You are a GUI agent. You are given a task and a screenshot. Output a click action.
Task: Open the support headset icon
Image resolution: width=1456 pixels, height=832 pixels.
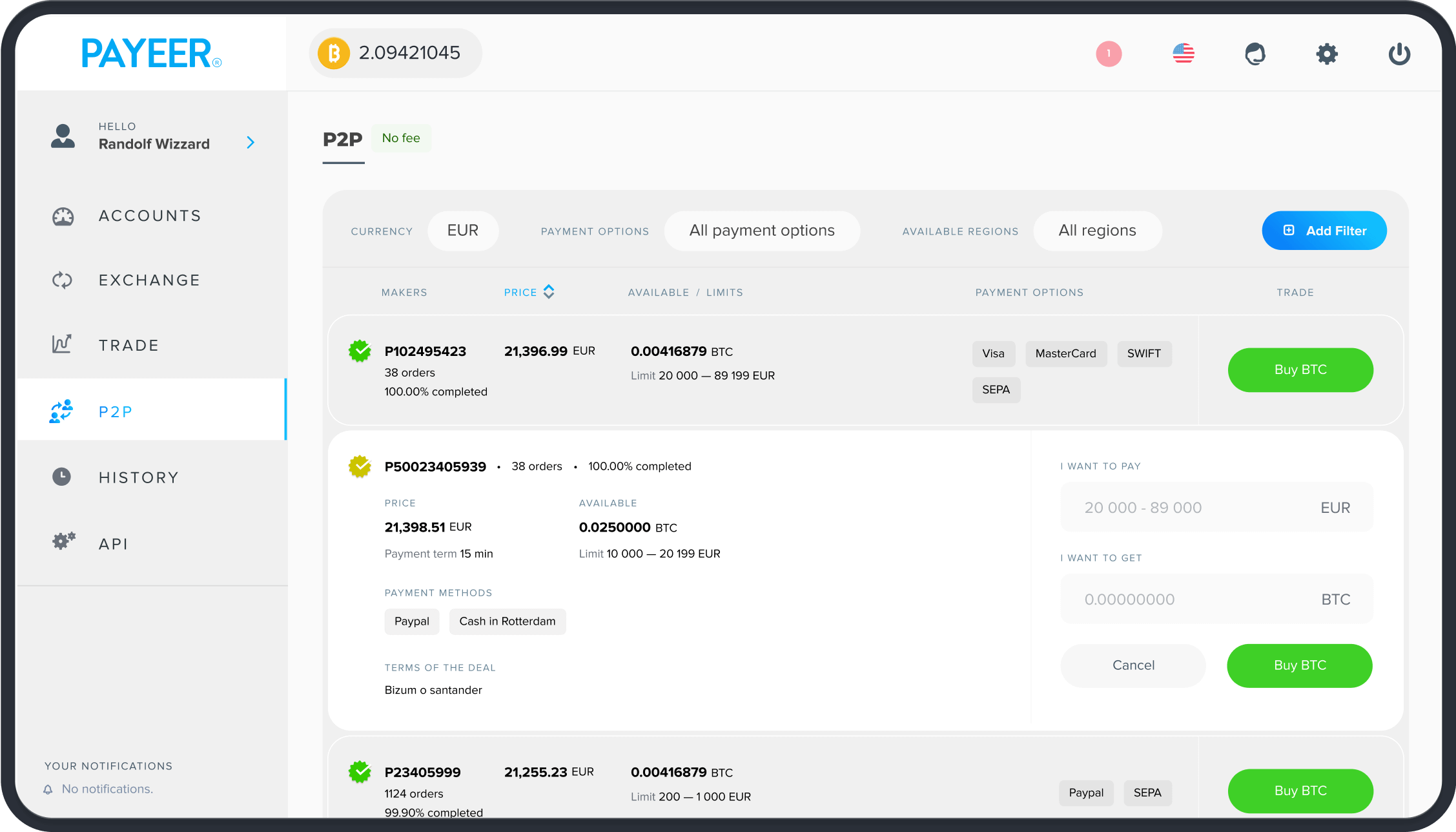[1255, 54]
